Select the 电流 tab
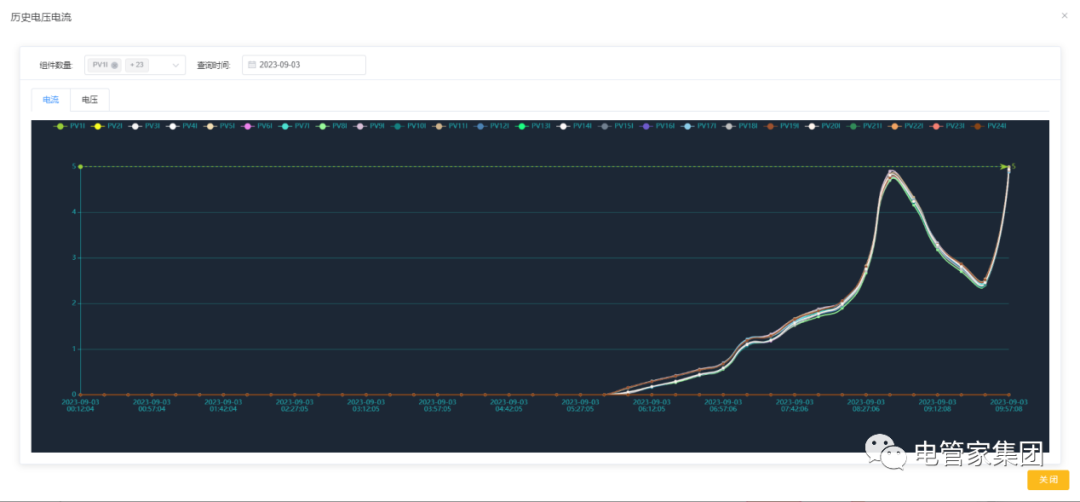This screenshot has width=1080, height=502. [50, 99]
